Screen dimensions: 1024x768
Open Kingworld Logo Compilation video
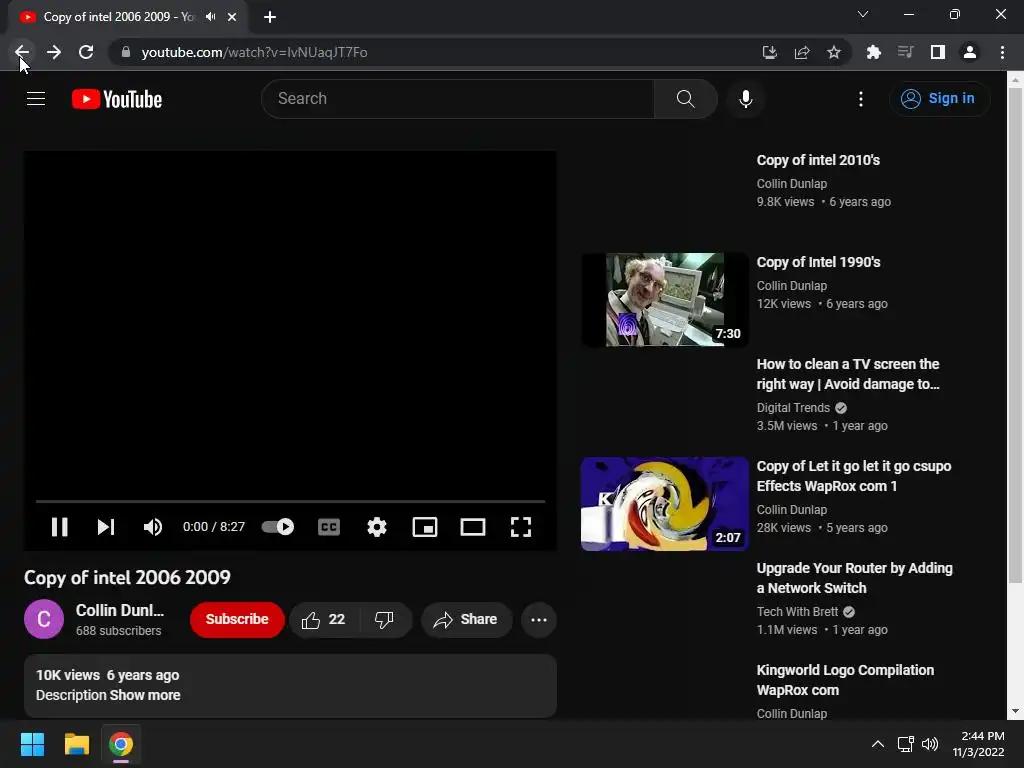tap(845, 680)
